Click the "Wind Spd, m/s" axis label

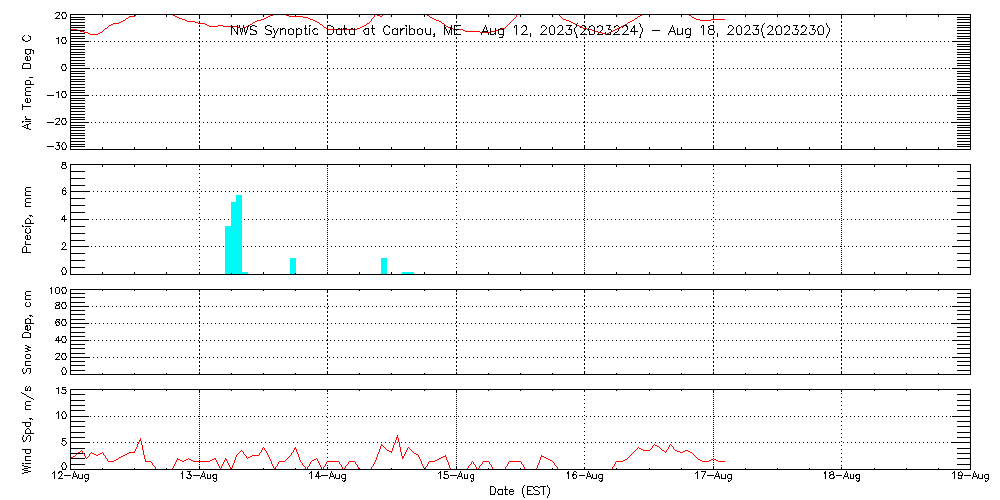tap(28, 428)
